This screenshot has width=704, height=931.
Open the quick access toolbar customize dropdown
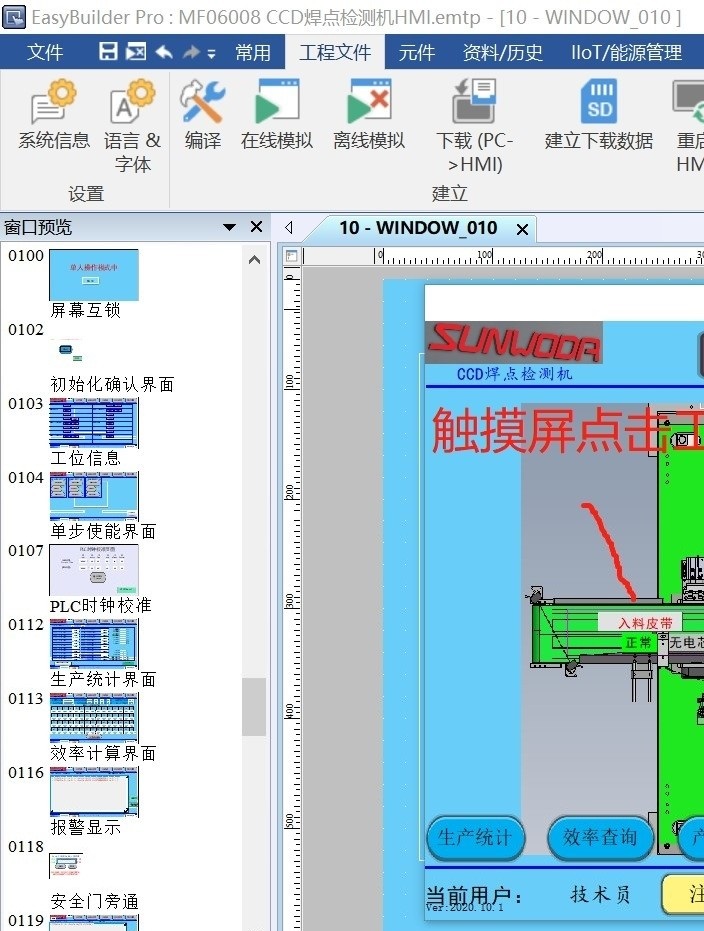[211, 53]
